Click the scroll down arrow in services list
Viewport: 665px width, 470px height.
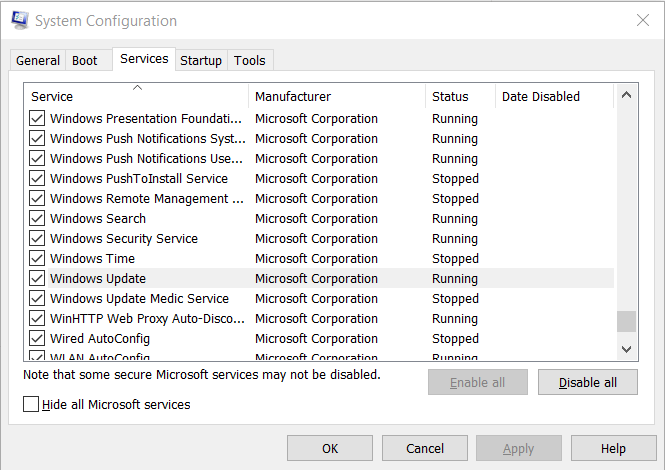coord(626,349)
